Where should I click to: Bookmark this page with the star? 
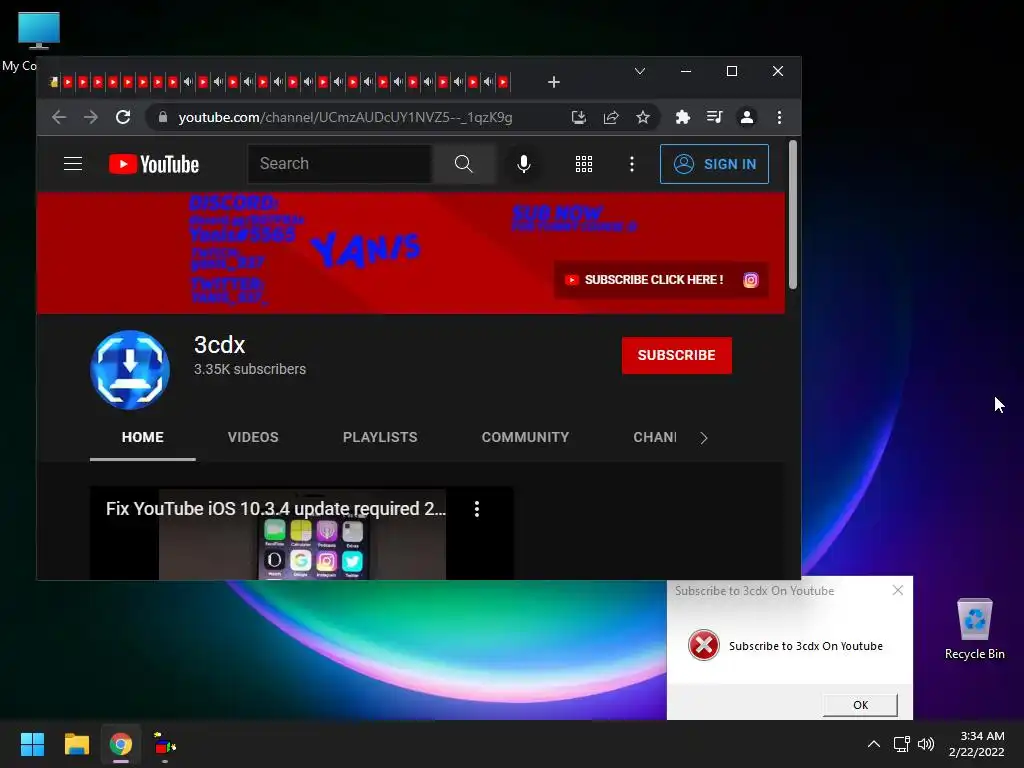(x=643, y=117)
